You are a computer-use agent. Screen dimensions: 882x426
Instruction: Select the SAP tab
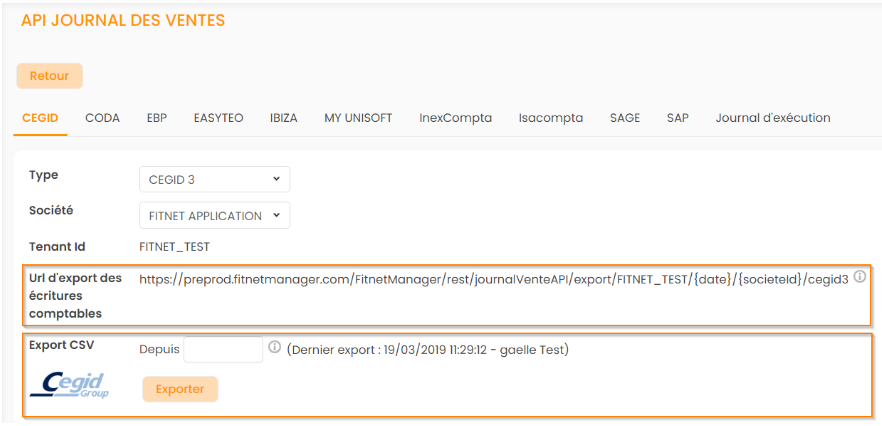(x=677, y=118)
